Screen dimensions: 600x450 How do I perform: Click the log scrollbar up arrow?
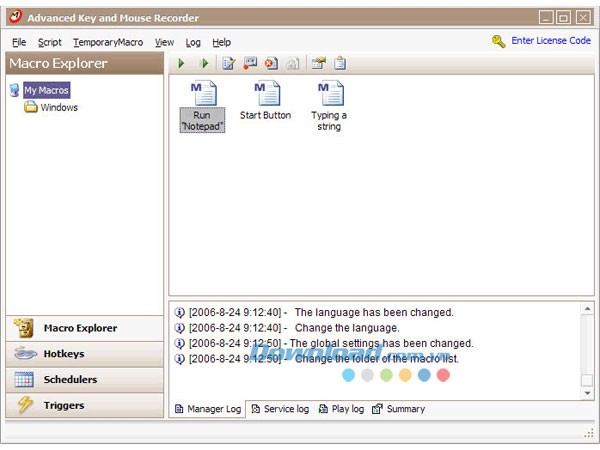click(x=587, y=308)
